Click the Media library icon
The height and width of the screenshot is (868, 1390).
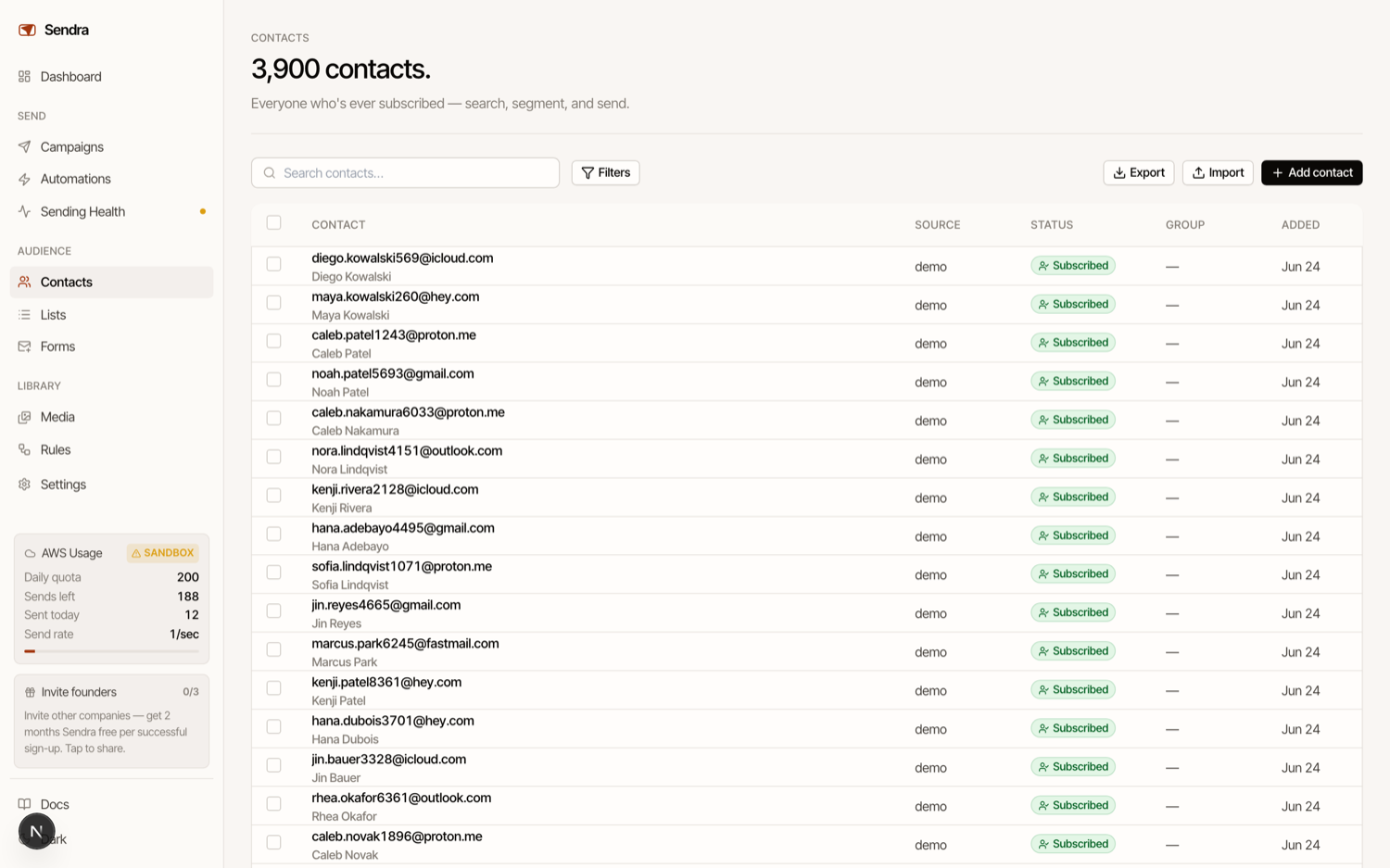click(x=24, y=417)
